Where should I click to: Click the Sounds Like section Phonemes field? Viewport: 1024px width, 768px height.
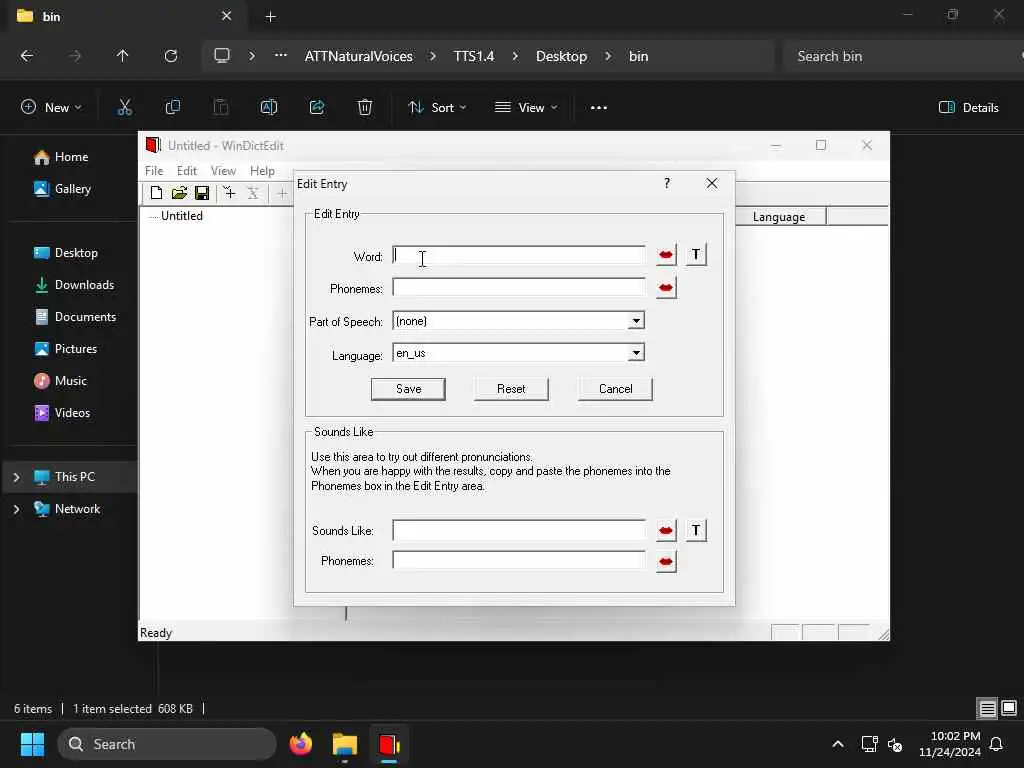coord(519,560)
